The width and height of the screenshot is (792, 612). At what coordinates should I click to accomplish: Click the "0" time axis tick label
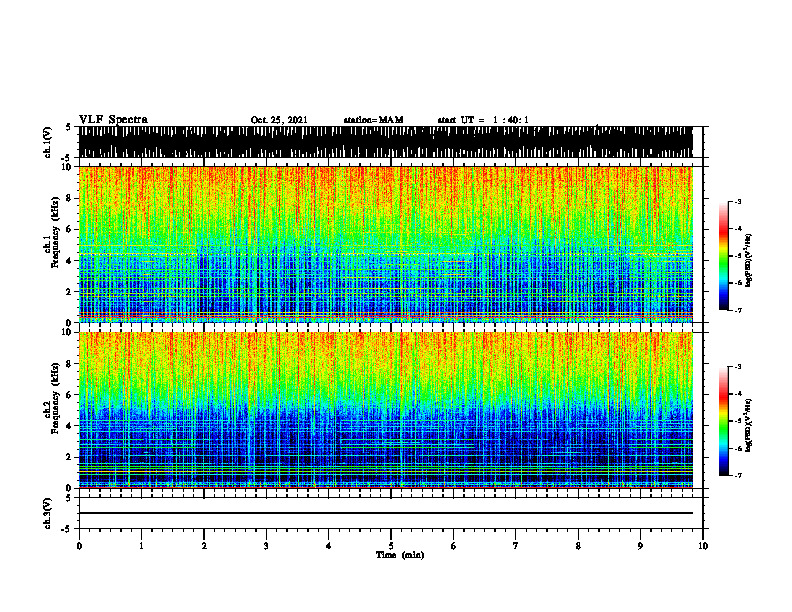coord(79,546)
